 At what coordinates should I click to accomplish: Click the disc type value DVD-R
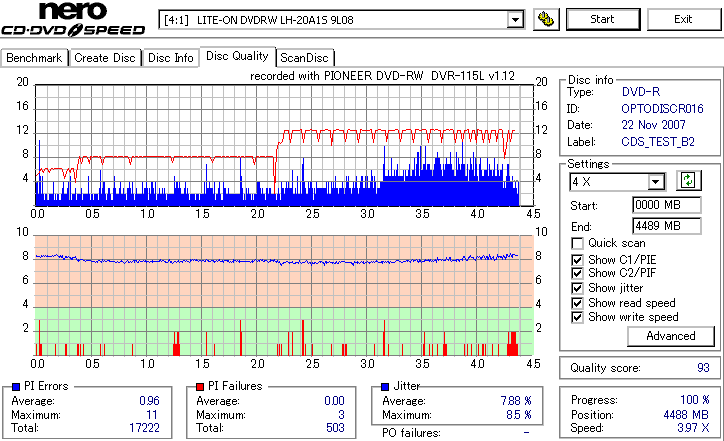(641, 92)
